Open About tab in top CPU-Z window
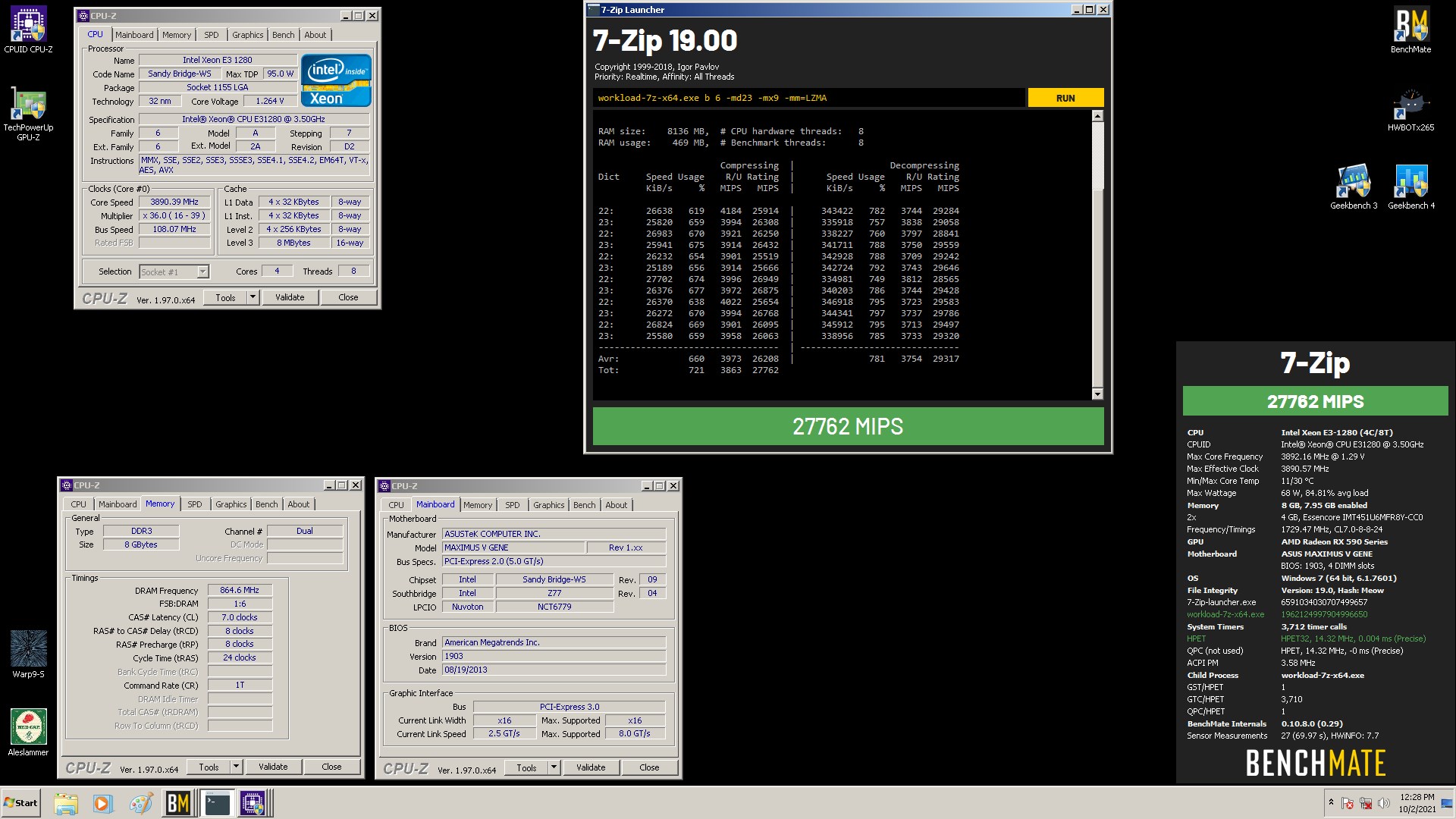 tap(315, 35)
